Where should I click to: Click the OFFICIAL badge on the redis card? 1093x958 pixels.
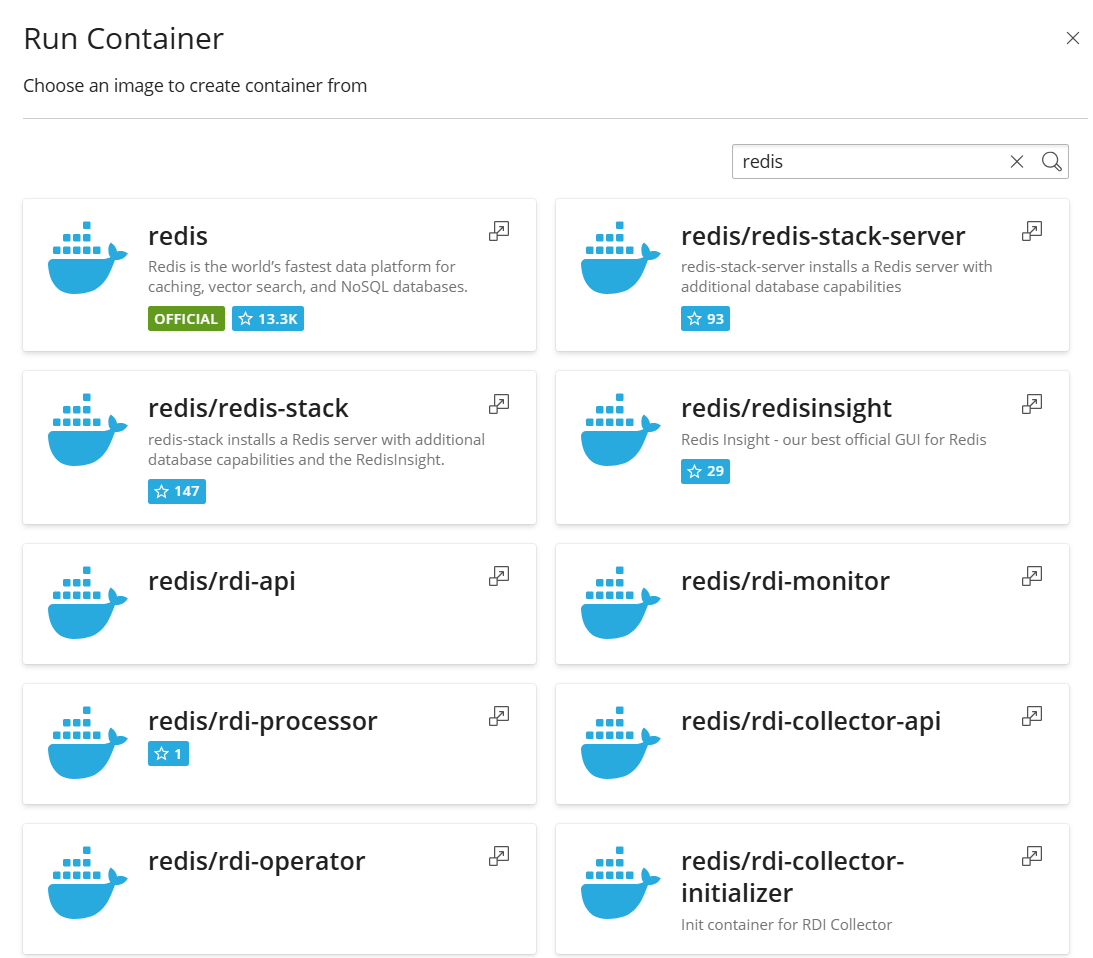(x=186, y=318)
